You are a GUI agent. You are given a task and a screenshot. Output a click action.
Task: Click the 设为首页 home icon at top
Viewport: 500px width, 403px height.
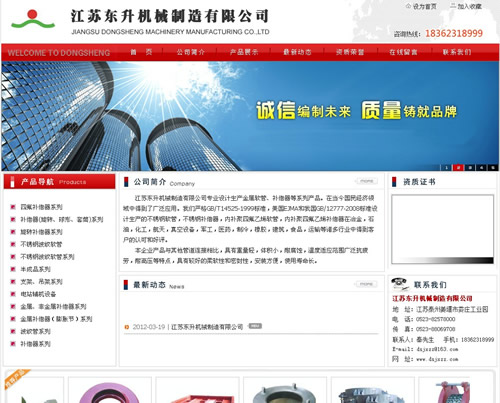click(x=408, y=6)
